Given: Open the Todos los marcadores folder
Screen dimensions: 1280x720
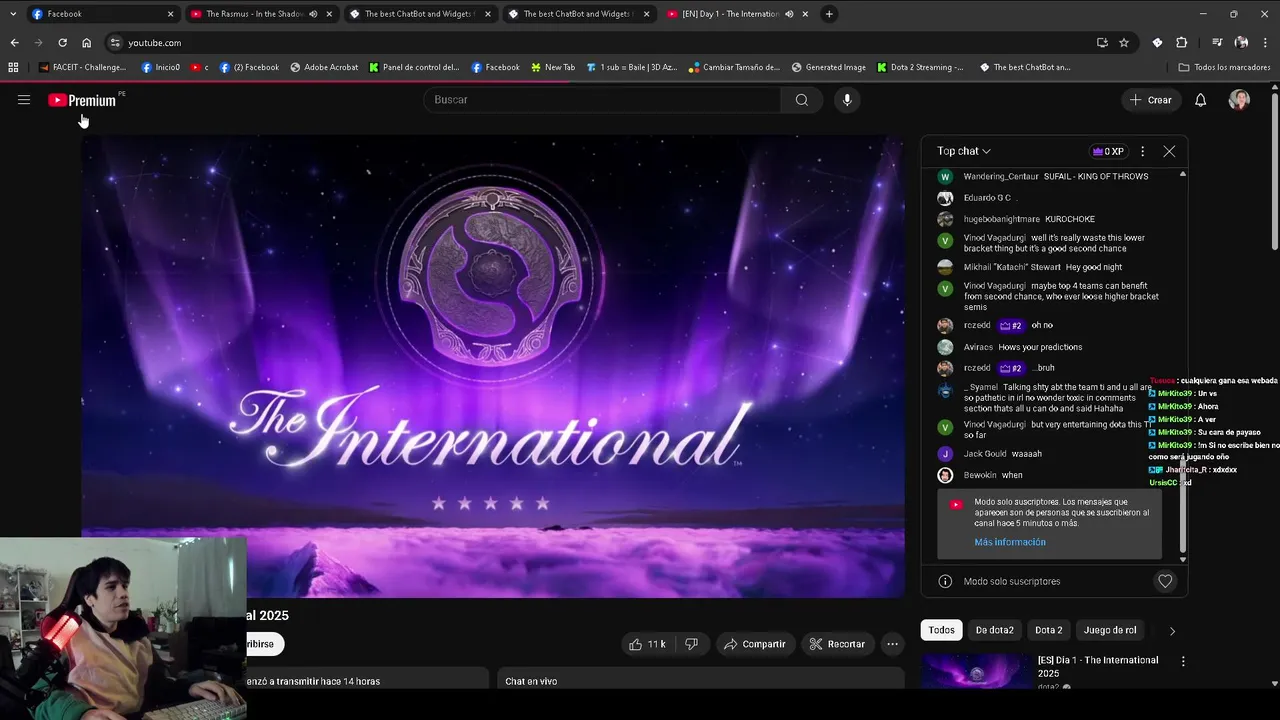Looking at the screenshot, I should (x=1224, y=67).
